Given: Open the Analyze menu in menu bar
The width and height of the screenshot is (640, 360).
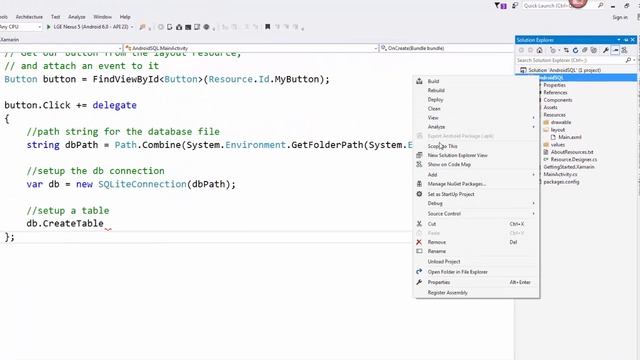Looking at the screenshot, I should [x=77, y=17].
